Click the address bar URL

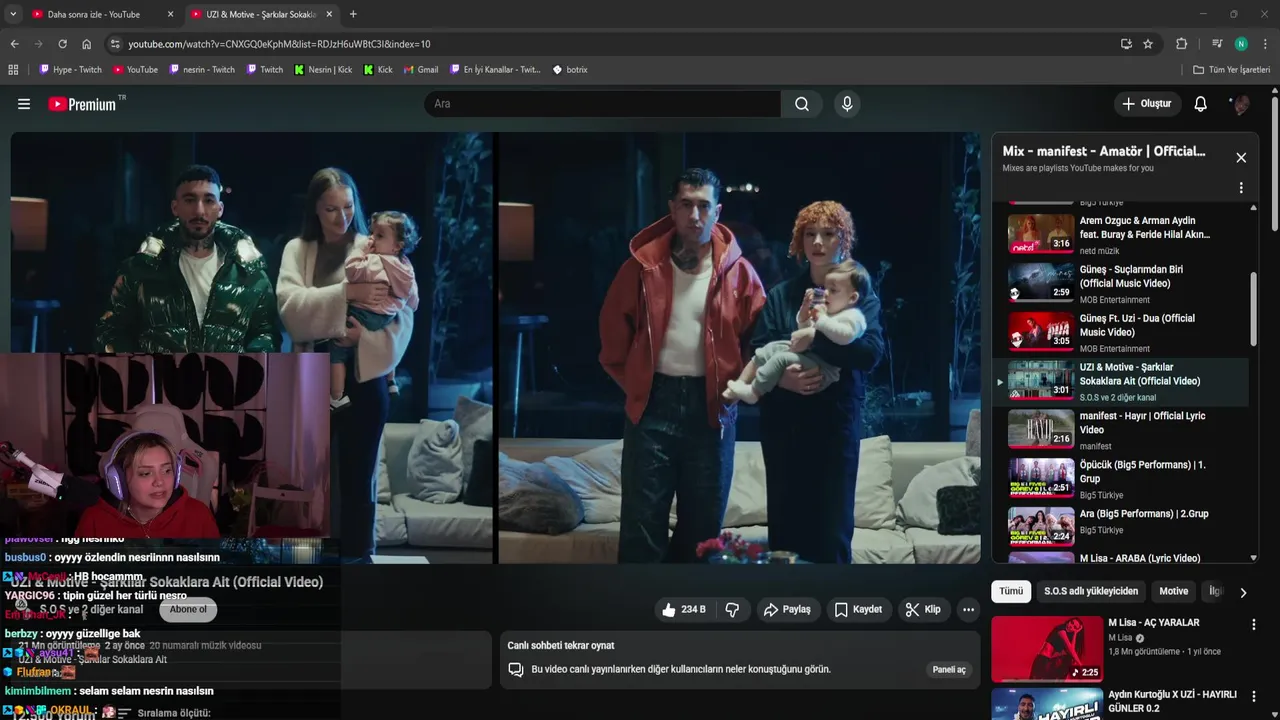[279, 44]
